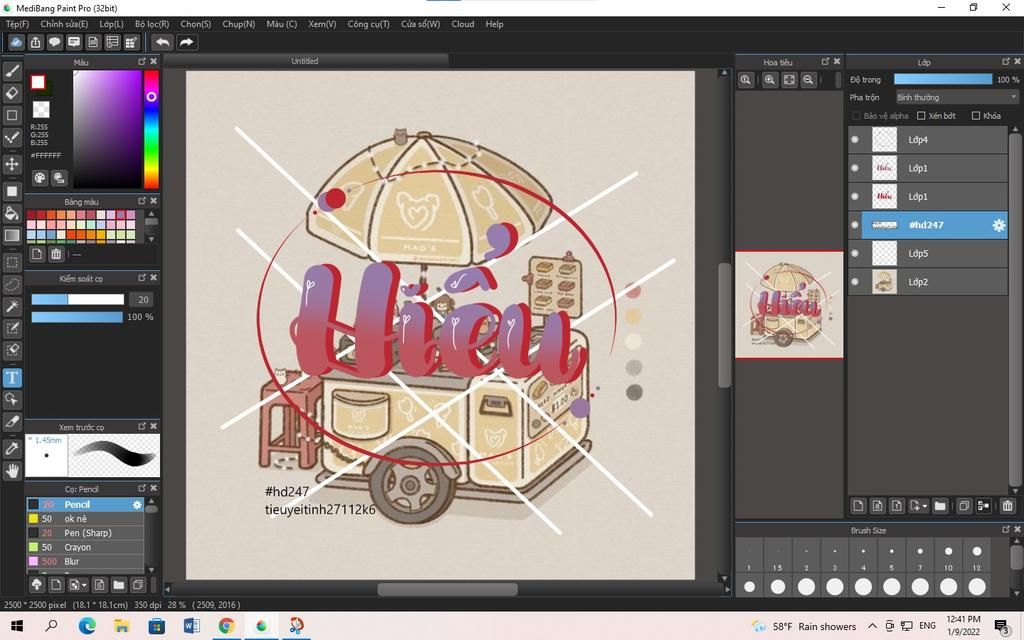Hide the Lớp4 layer

click(x=855, y=140)
